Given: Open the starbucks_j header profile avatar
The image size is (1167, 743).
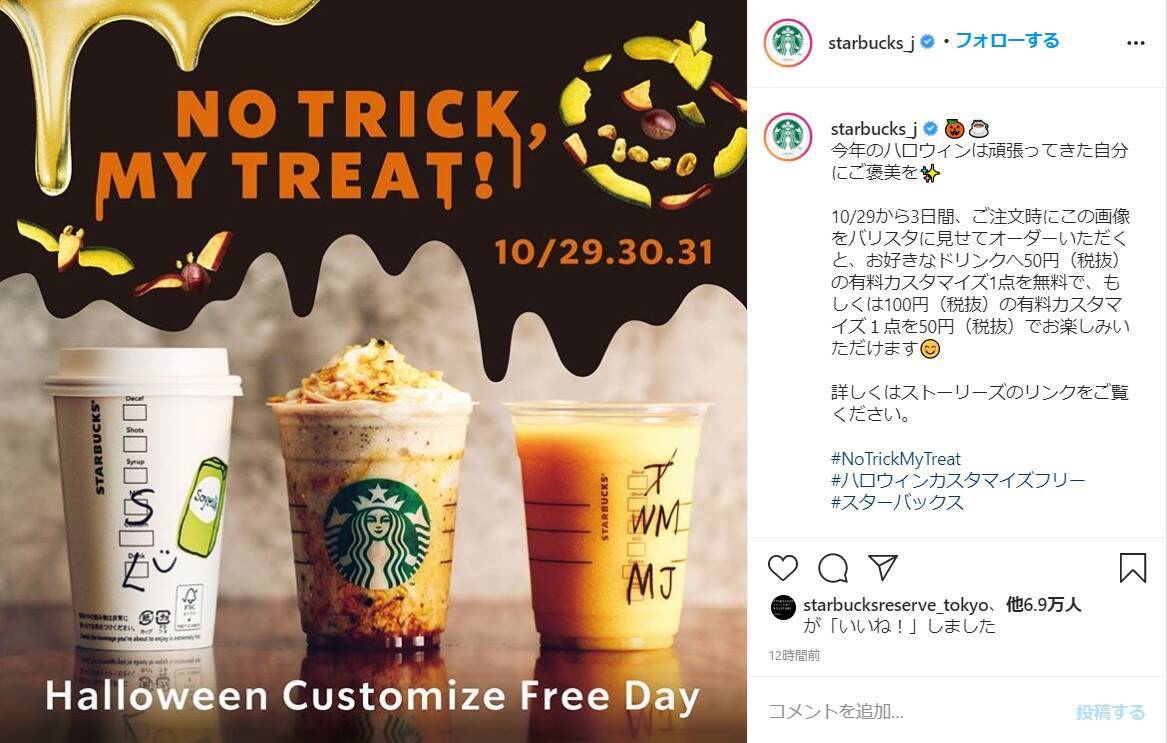Looking at the screenshot, I should (x=787, y=42).
